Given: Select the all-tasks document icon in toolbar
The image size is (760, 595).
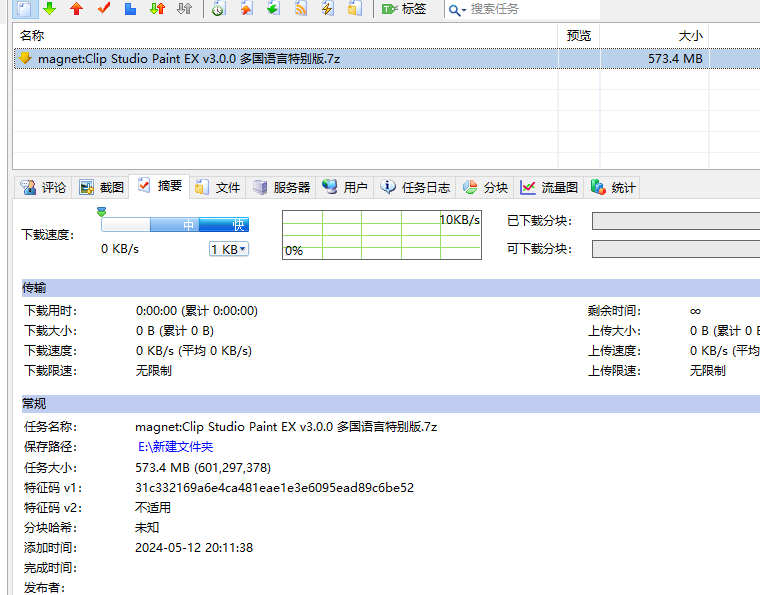Looking at the screenshot, I should 24,8.
